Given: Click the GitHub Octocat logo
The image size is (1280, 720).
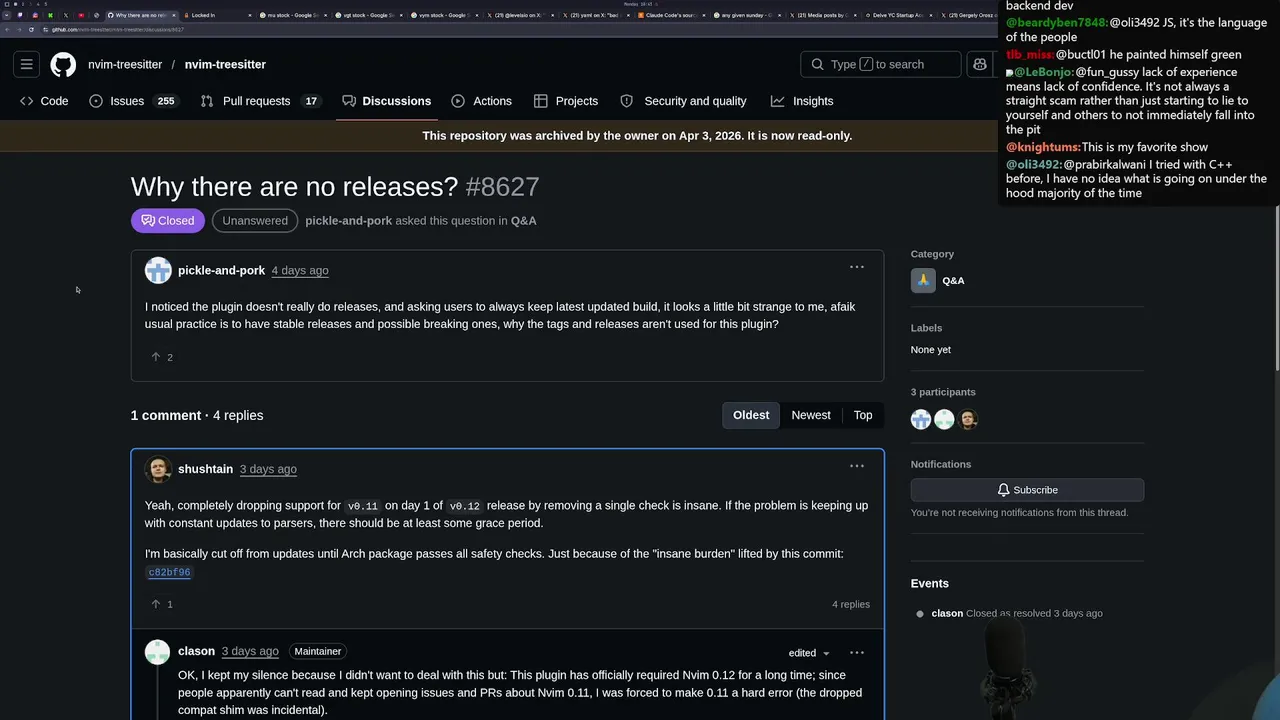Looking at the screenshot, I should [63, 64].
